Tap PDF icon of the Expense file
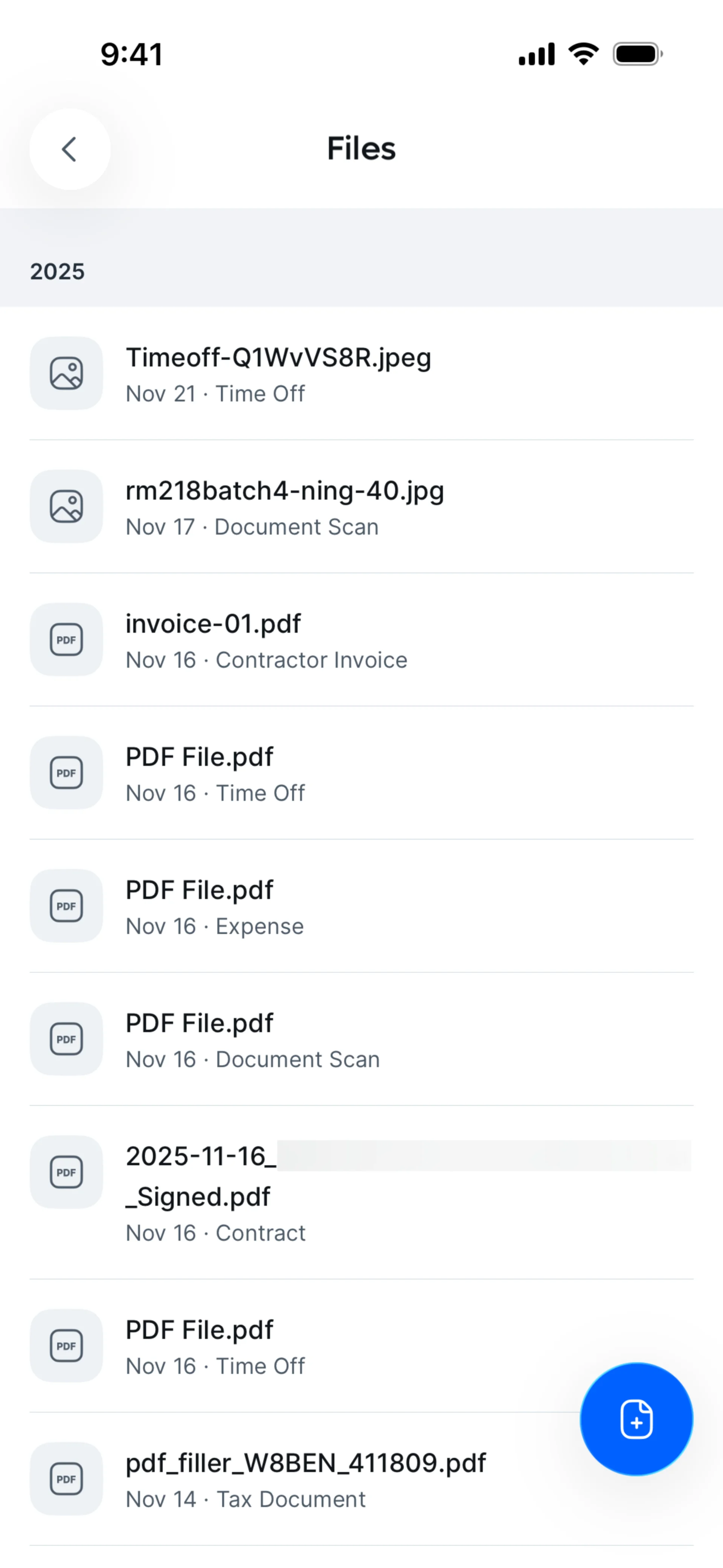 (x=66, y=906)
